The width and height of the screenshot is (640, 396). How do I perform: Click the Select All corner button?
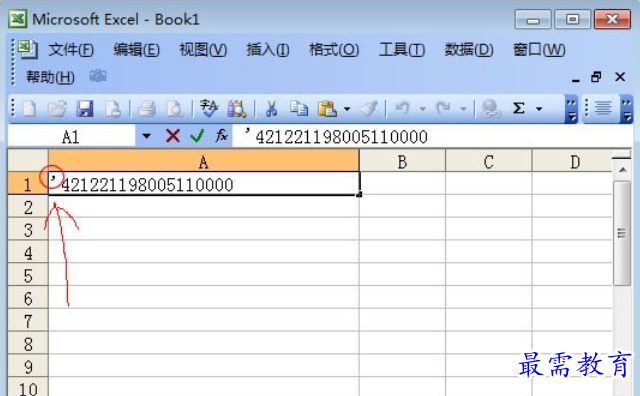28,161
